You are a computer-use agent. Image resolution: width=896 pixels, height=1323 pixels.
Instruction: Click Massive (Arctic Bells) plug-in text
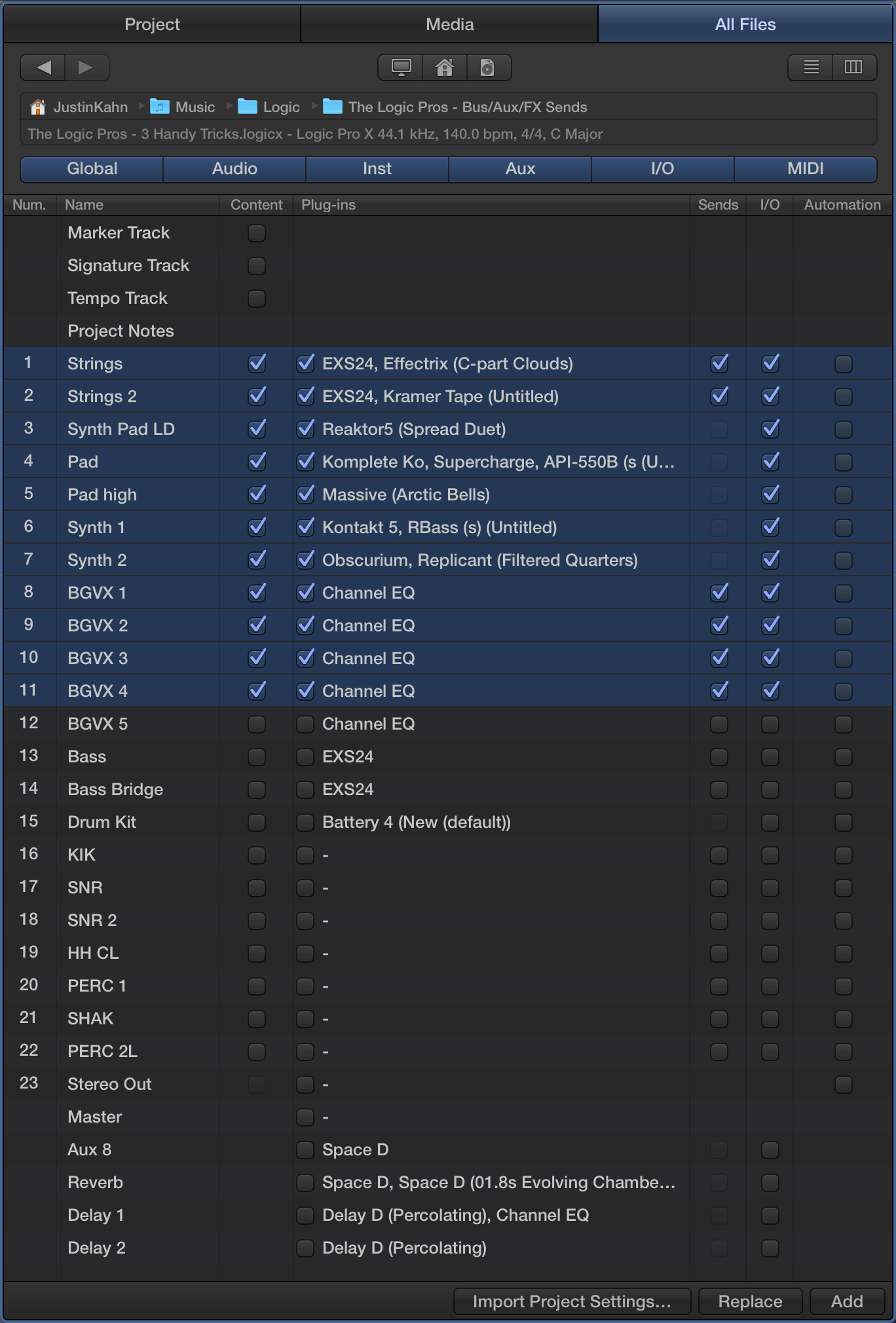point(406,495)
